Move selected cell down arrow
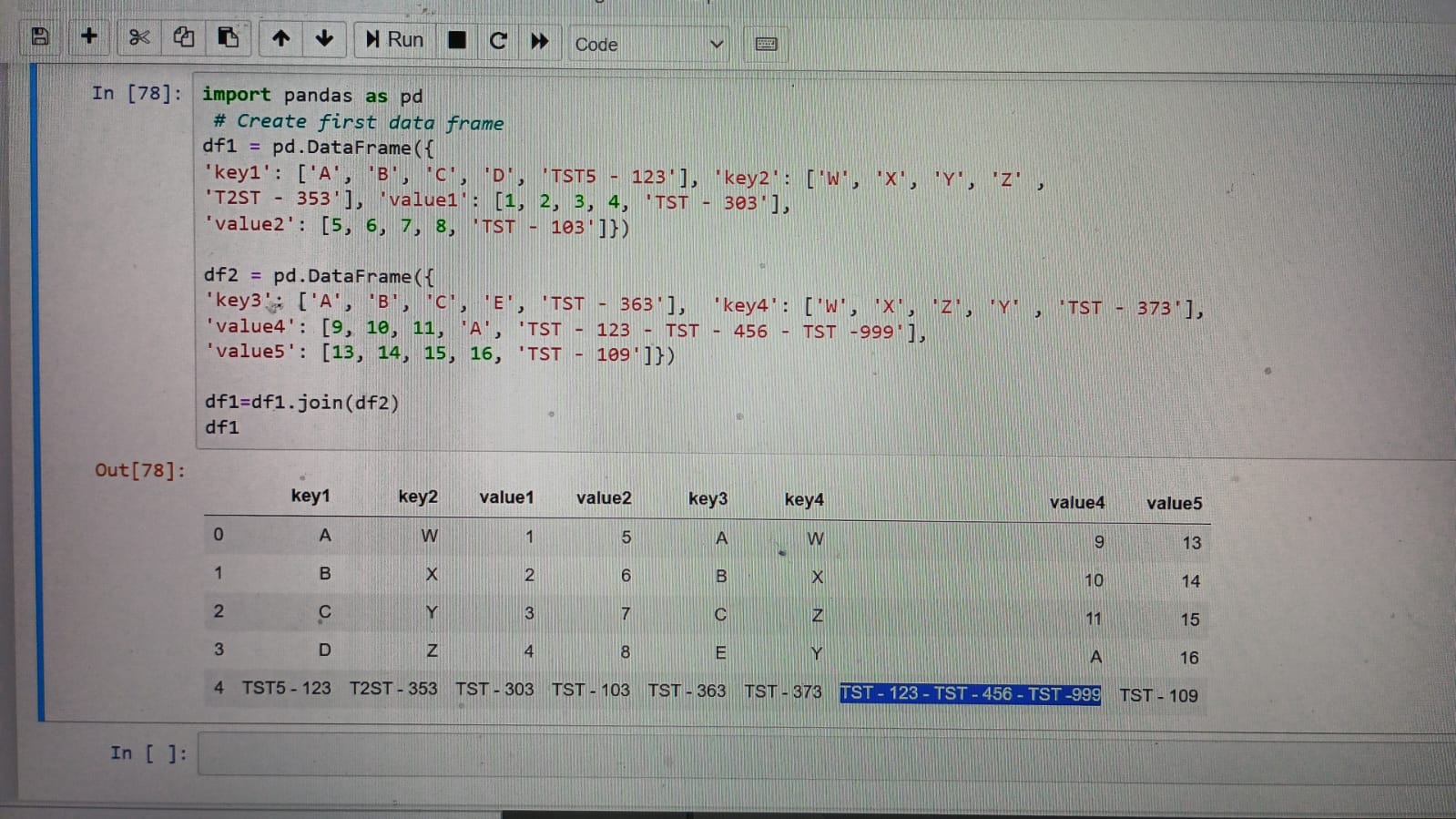Image resolution: width=1456 pixels, height=819 pixels. 323,38
